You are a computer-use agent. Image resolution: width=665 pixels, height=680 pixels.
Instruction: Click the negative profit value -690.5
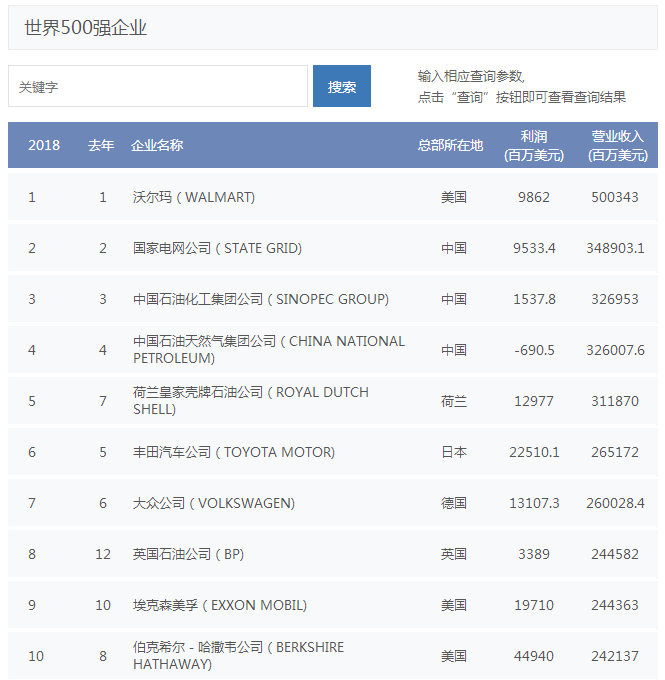click(534, 350)
